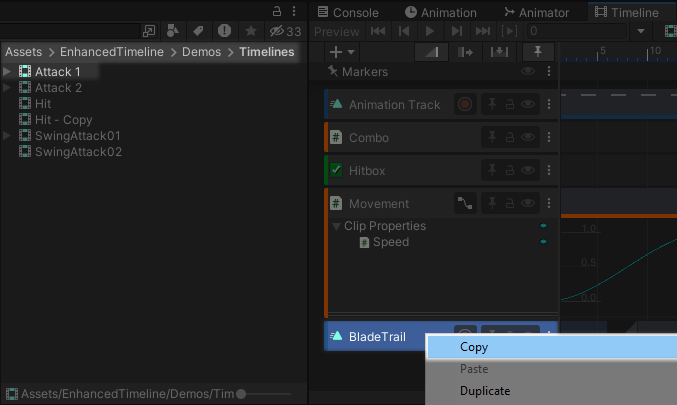Click the Play button in Timeline controls
The height and width of the screenshot is (405, 677).
pos(430,32)
